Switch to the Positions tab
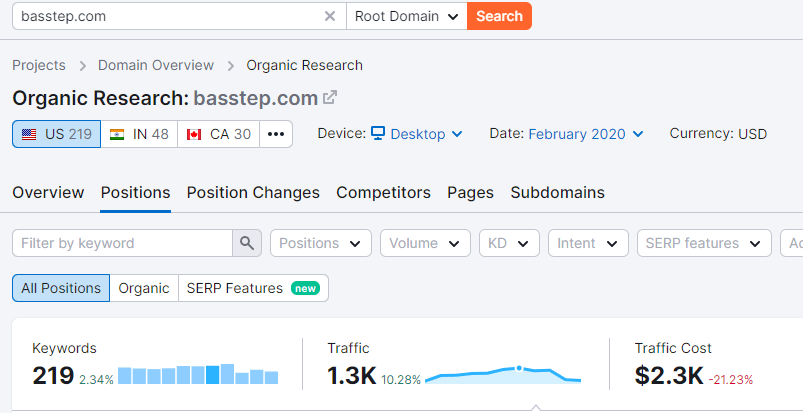The image size is (803, 413). click(x=135, y=193)
